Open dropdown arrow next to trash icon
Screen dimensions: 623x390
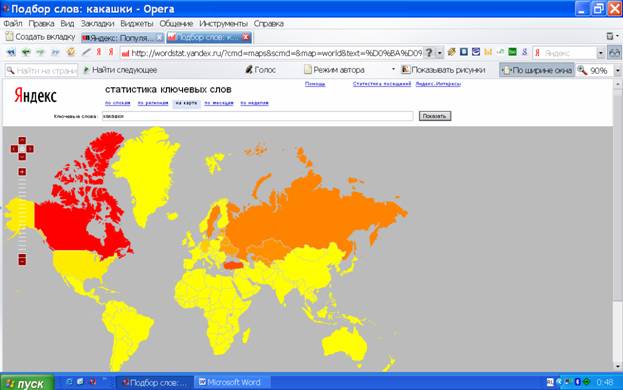pos(617,36)
